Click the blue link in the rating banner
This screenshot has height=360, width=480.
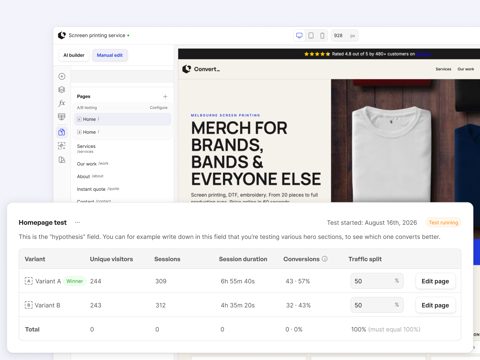point(424,54)
